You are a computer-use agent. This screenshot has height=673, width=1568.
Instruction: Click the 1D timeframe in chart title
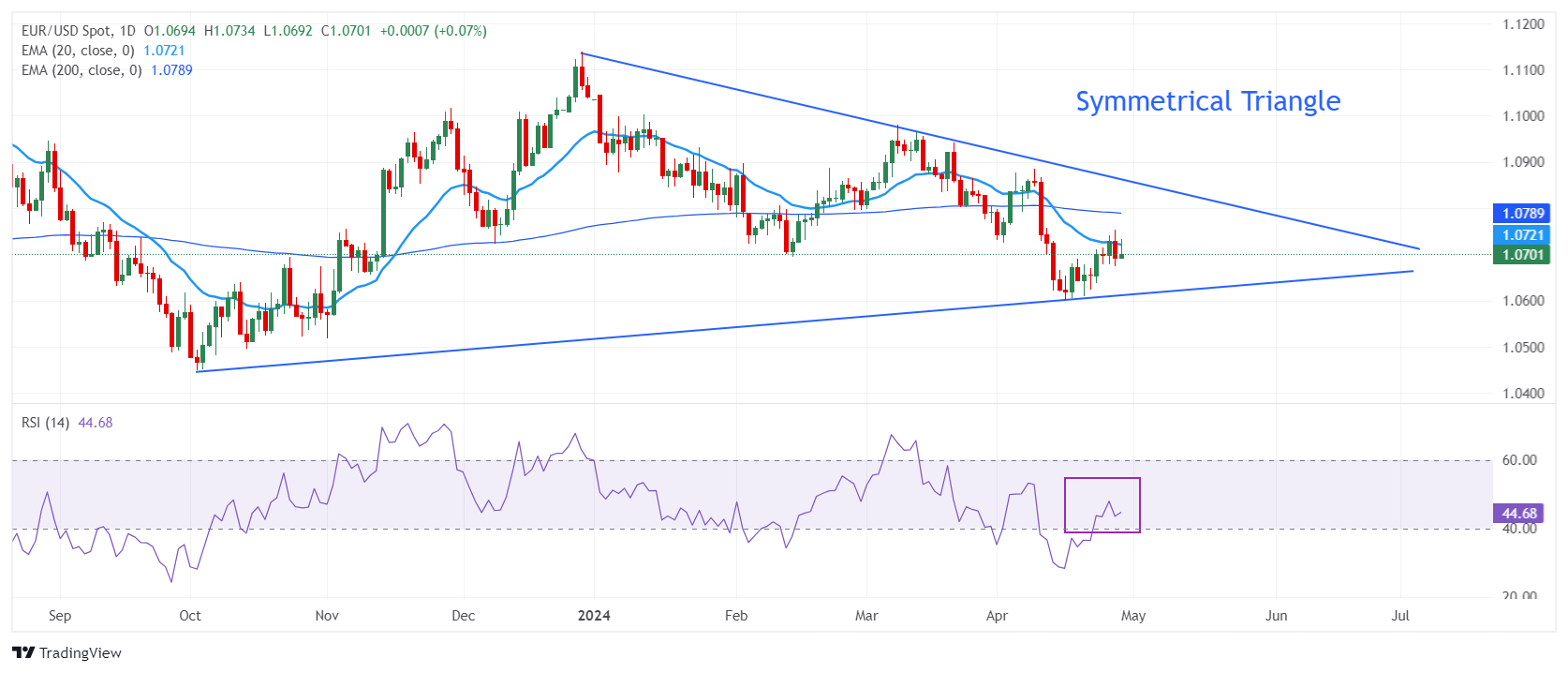pyautogui.click(x=127, y=31)
